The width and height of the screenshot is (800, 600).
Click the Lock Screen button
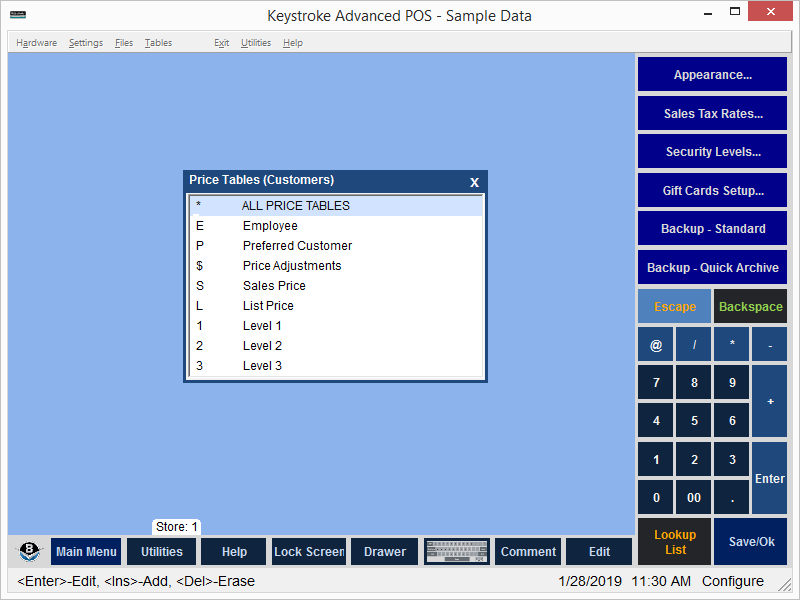[309, 552]
